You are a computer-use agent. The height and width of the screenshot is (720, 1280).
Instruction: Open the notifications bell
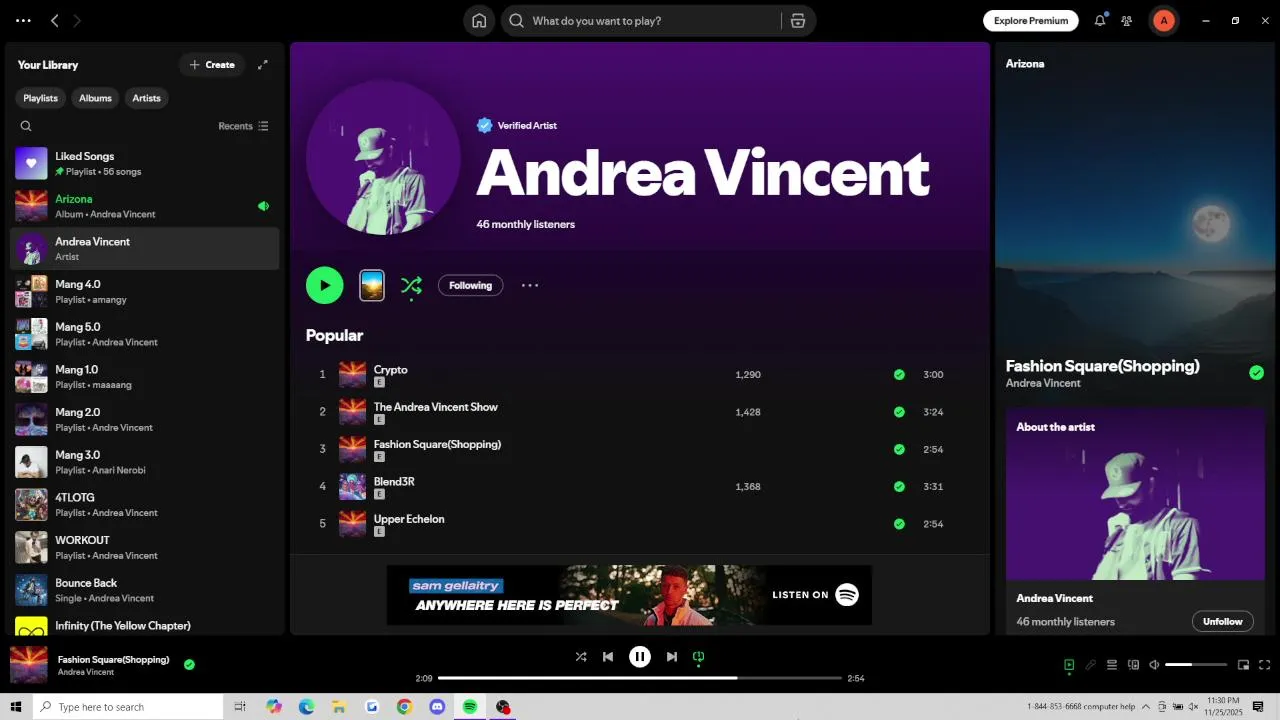click(x=1100, y=20)
